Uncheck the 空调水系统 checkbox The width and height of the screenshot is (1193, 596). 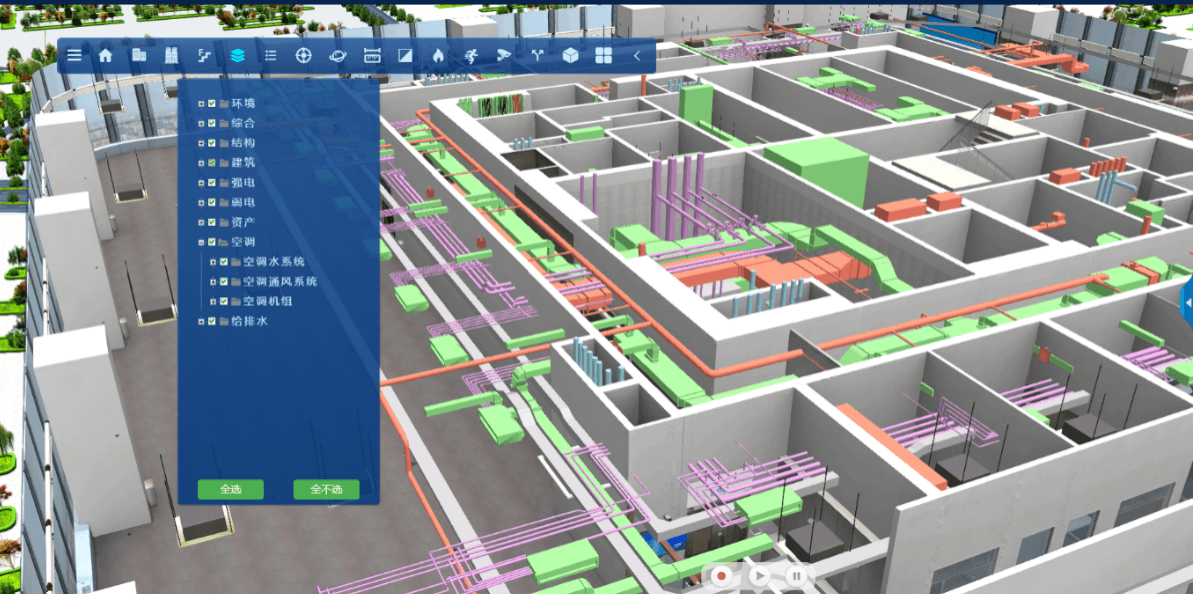224,262
